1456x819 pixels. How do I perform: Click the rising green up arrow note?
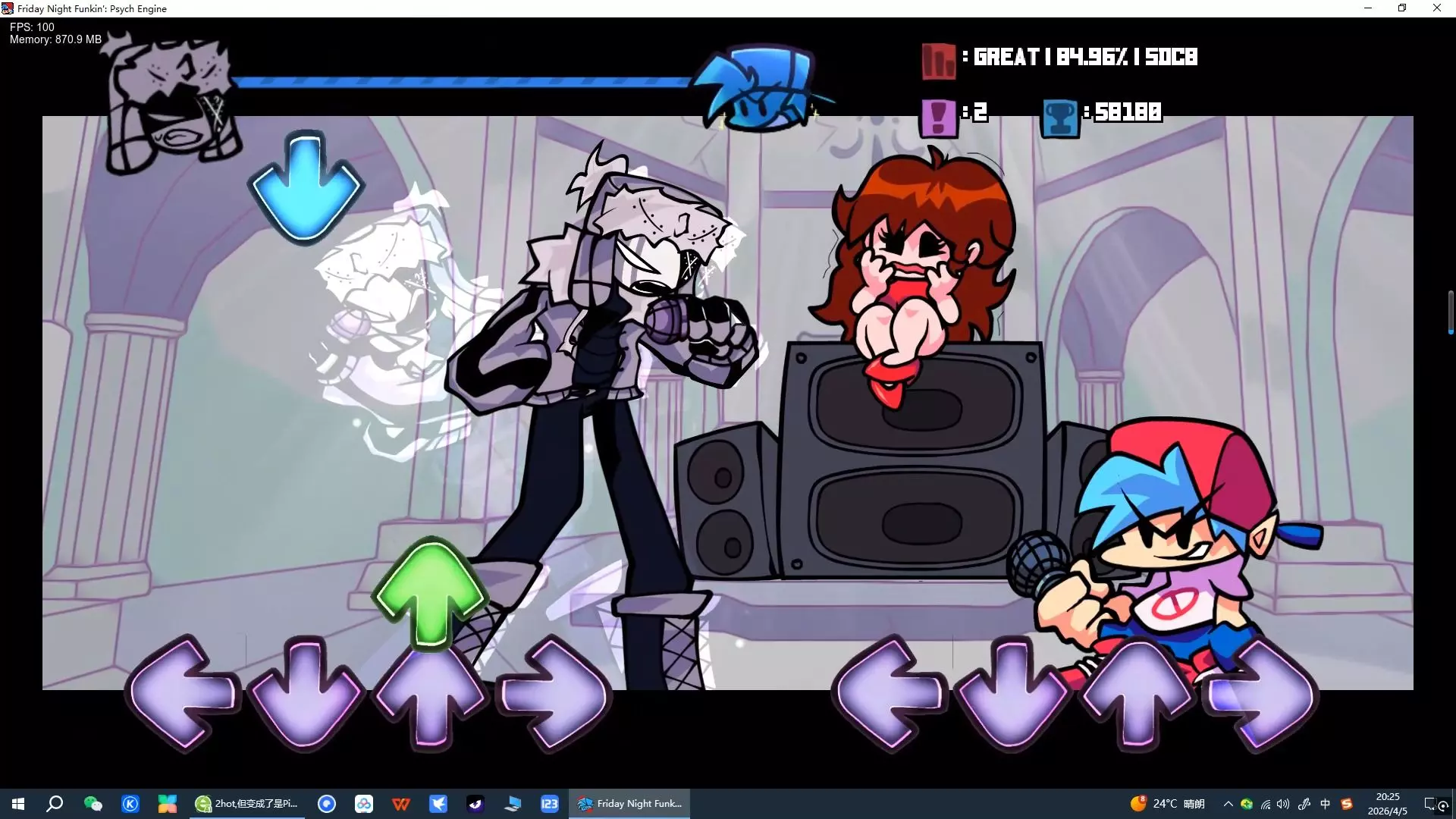(430, 591)
